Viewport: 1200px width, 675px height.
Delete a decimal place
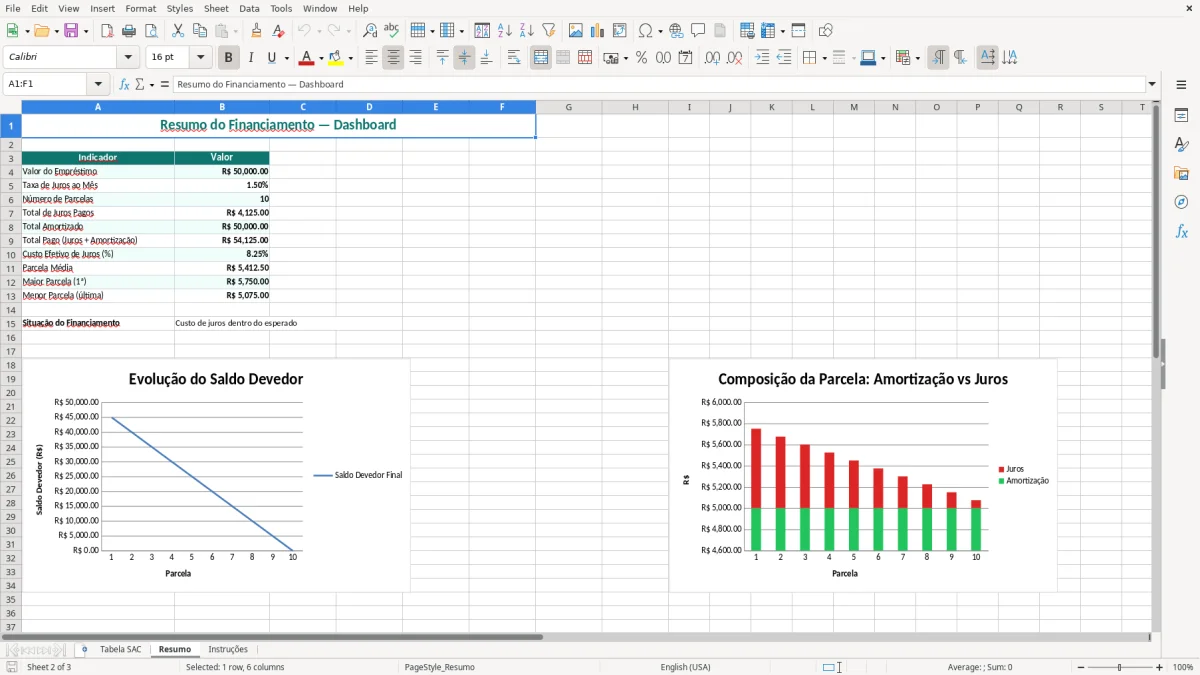(735, 58)
